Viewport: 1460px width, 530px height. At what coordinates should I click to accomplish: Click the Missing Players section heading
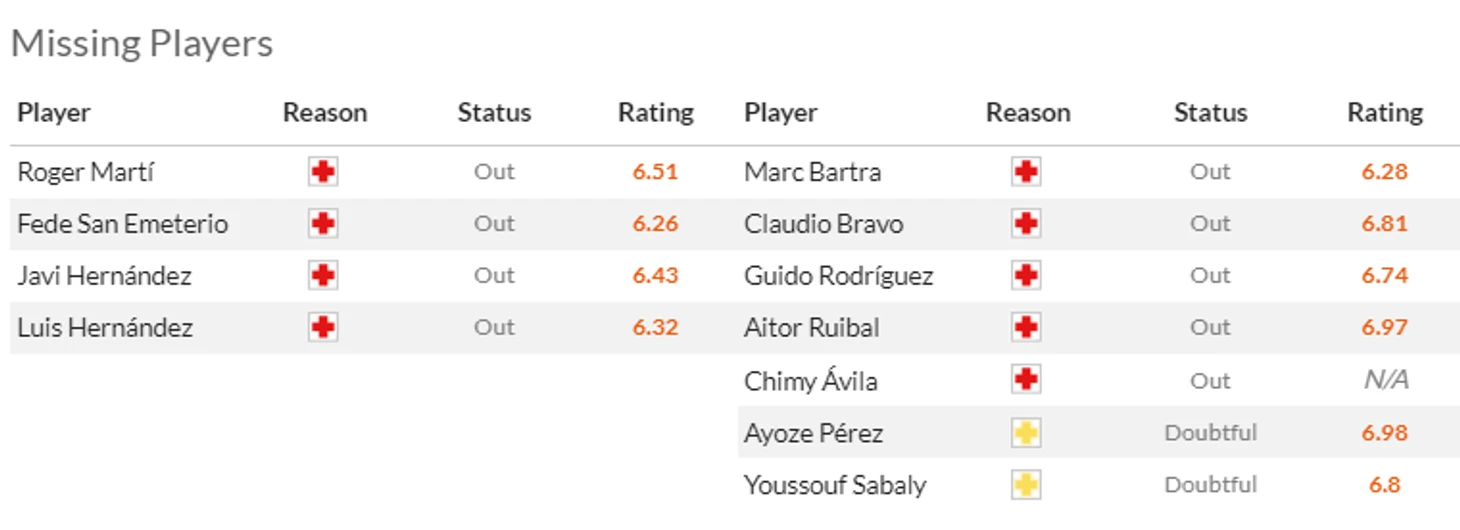[x=141, y=44]
